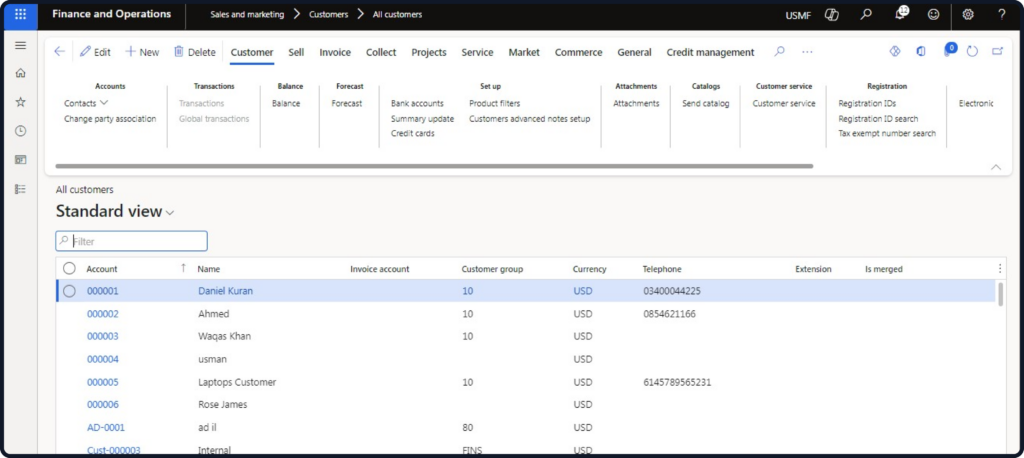Open settings gear icon
Viewport: 1024px width, 458px height.
pyautogui.click(x=968, y=14)
